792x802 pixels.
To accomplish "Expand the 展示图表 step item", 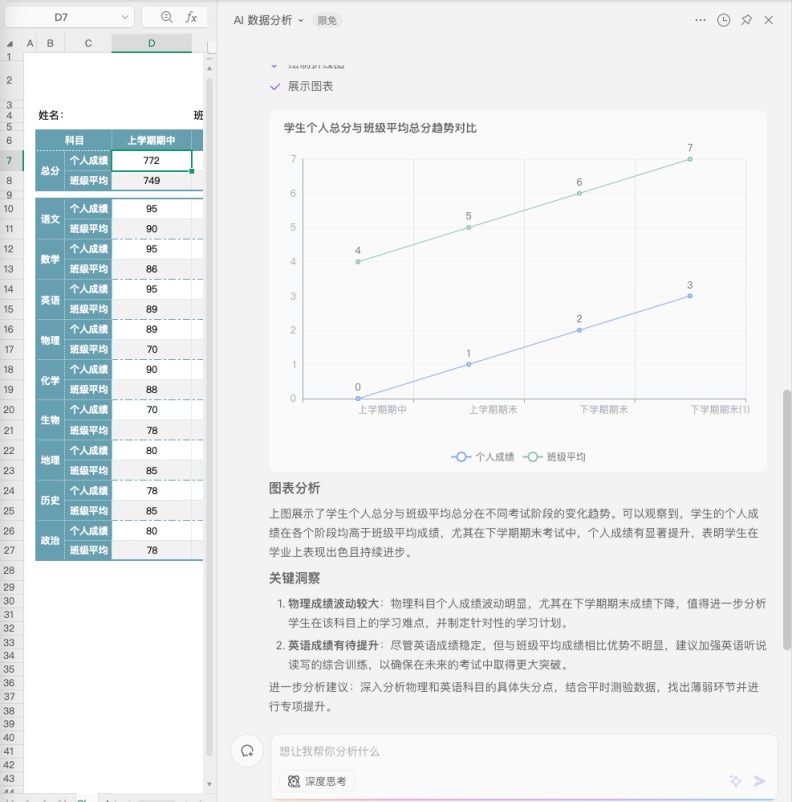I will click(310, 87).
